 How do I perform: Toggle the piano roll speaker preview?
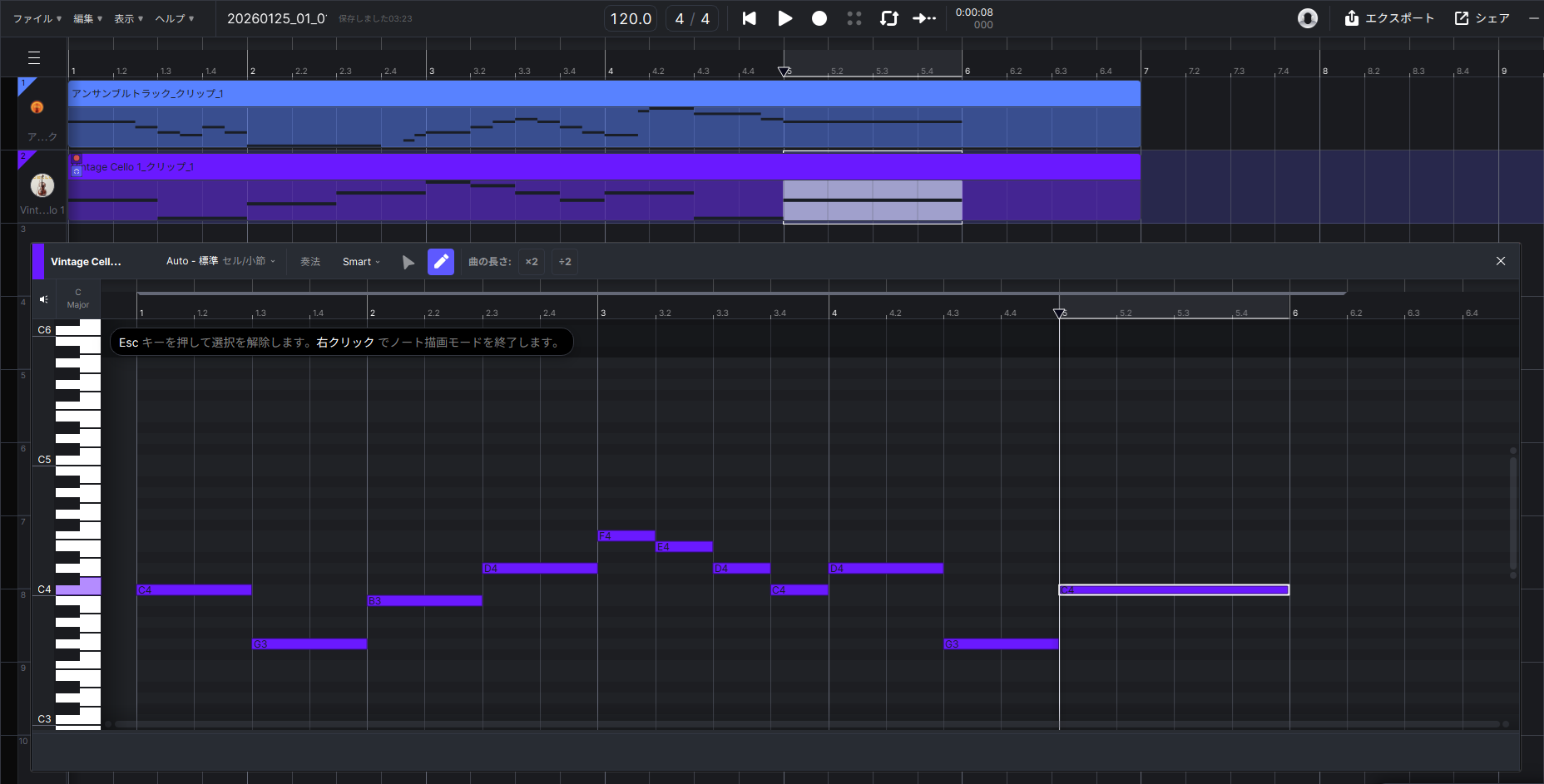pyautogui.click(x=44, y=299)
